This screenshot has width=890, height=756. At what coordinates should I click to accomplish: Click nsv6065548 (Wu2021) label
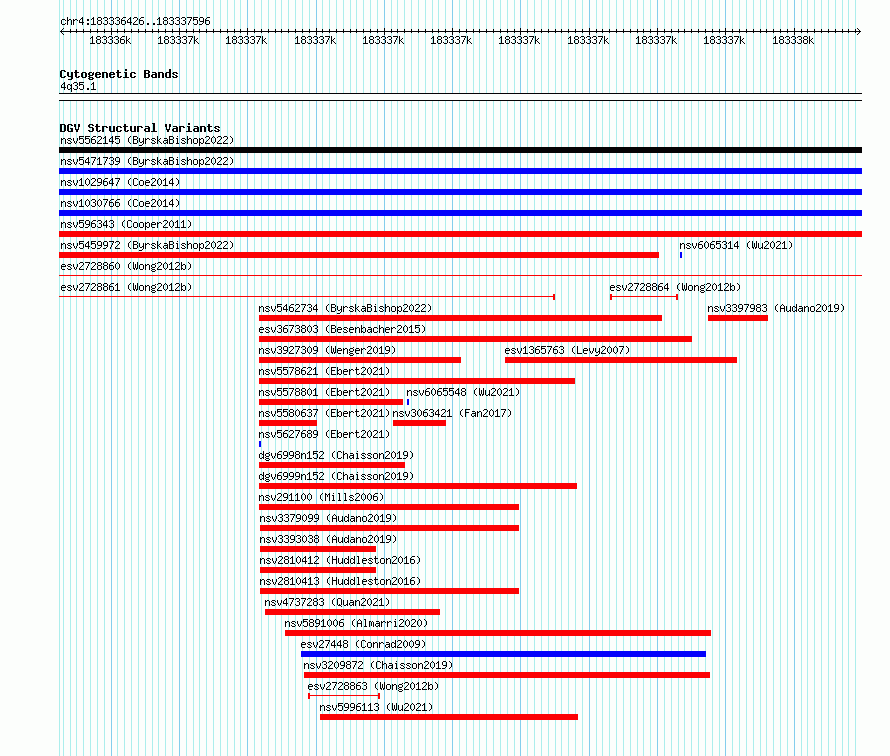(x=463, y=392)
